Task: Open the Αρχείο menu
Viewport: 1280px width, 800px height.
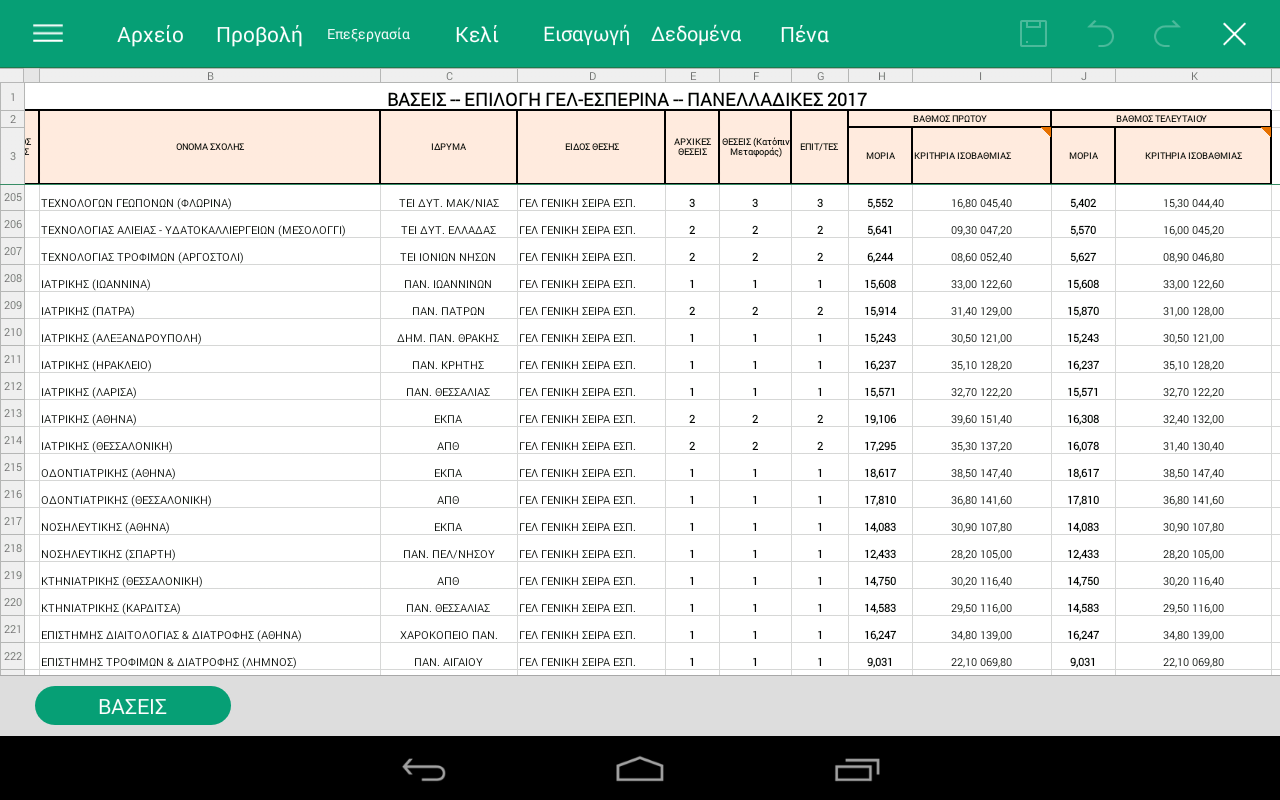Action: [x=150, y=35]
